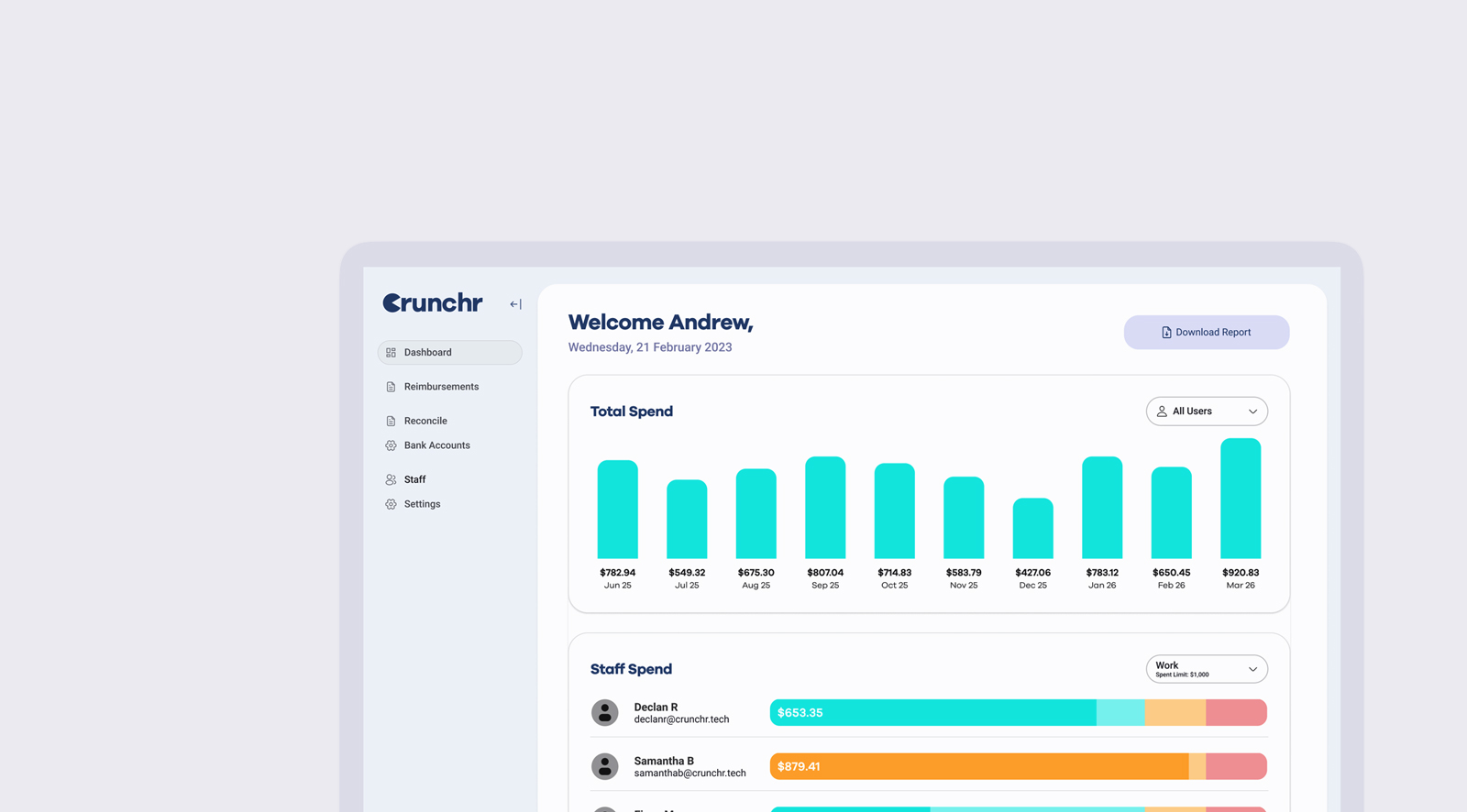The height and width of the screenshot is (812, 1467).
Task: Open Settings from the sidebar
Action: [x=422, y=504]
